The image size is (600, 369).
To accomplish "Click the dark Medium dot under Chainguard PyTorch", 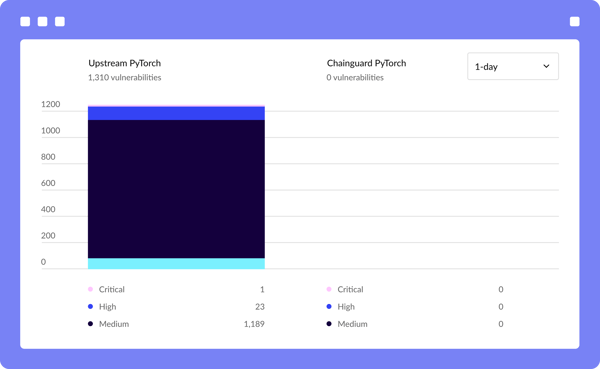I will coord(329,323).
